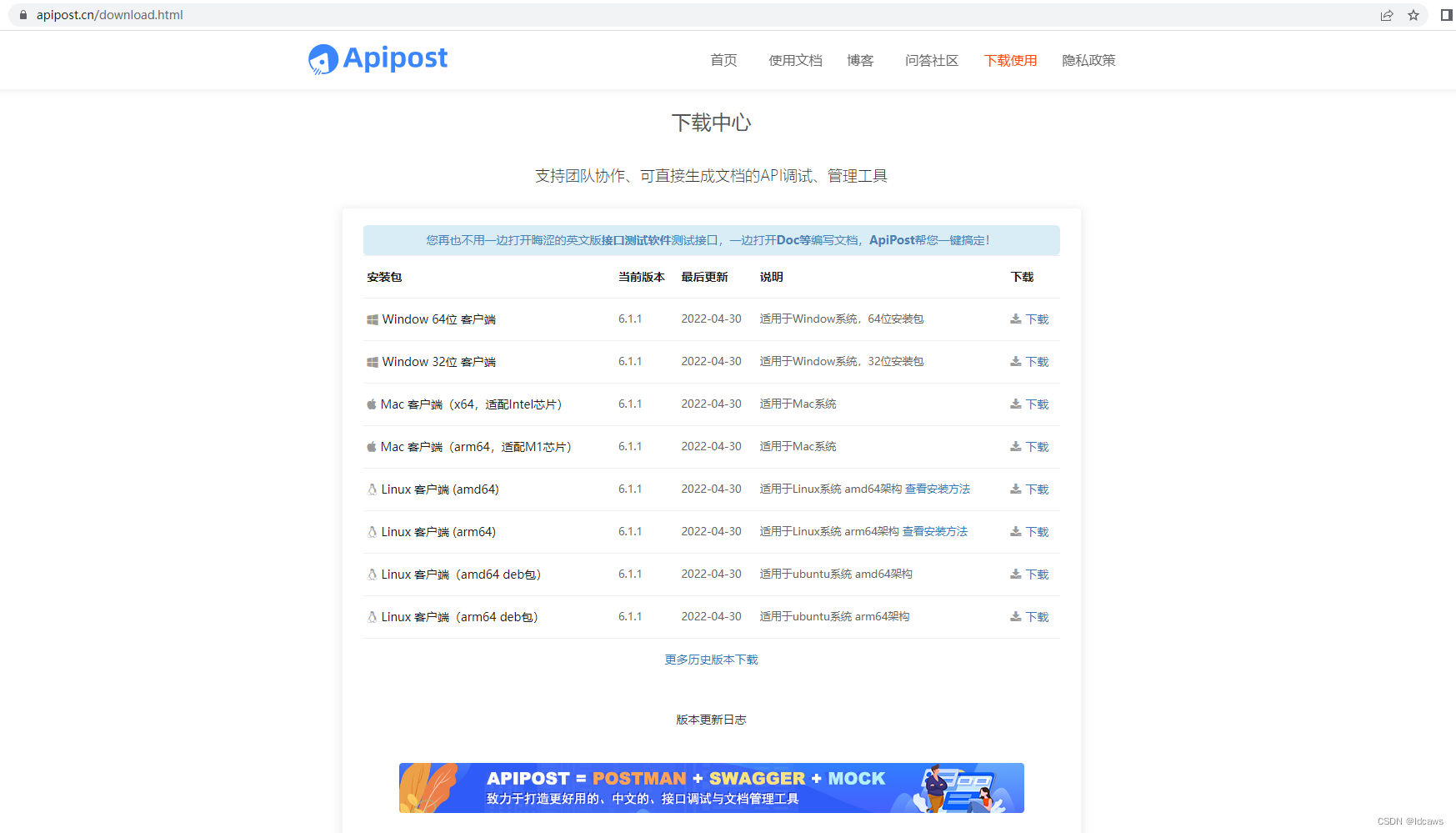Open the 隐私政策 page

[x=1088, y=59]
